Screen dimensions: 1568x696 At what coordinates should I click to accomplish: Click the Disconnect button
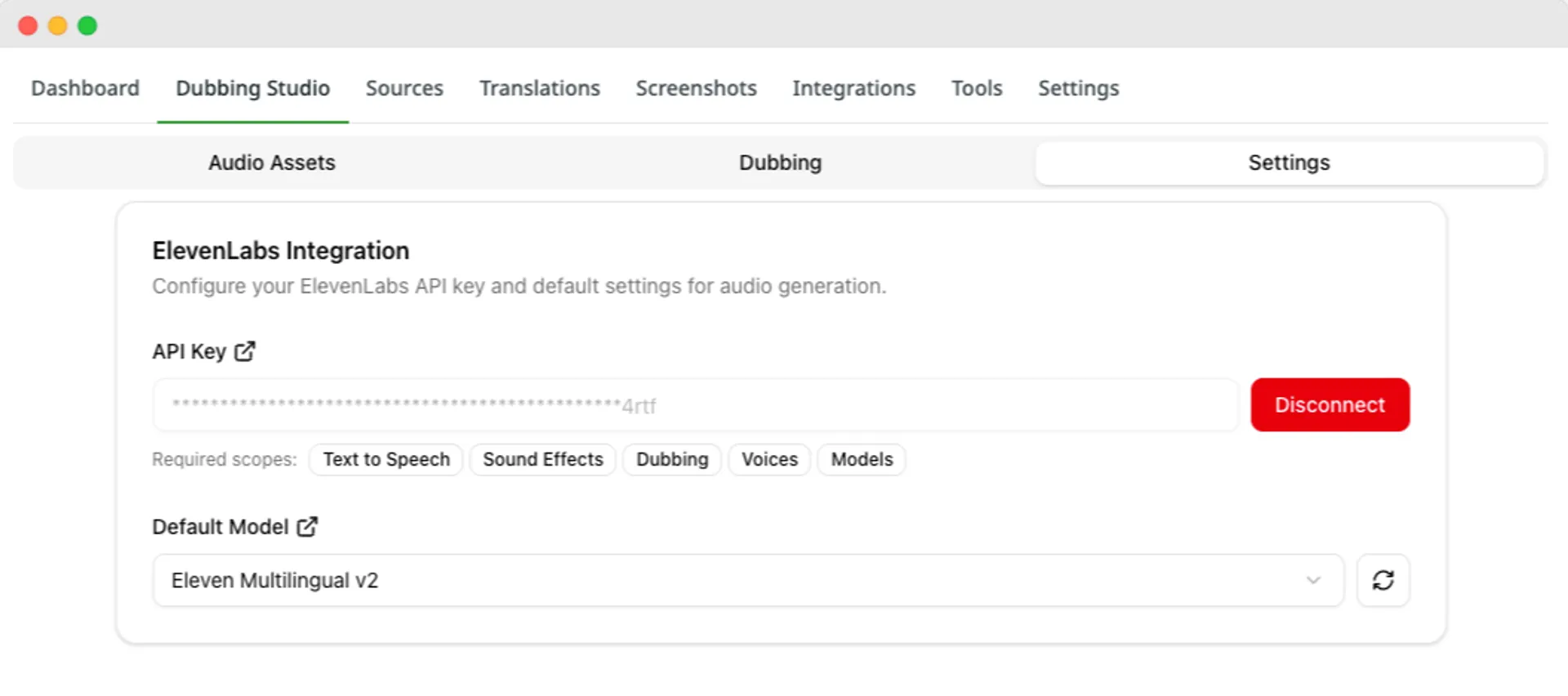point(1330,405)
